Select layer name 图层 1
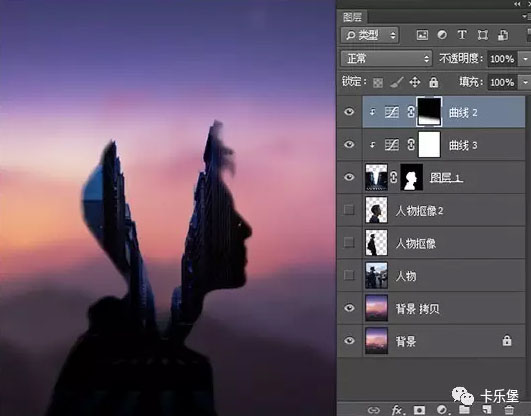 (446, 178)
